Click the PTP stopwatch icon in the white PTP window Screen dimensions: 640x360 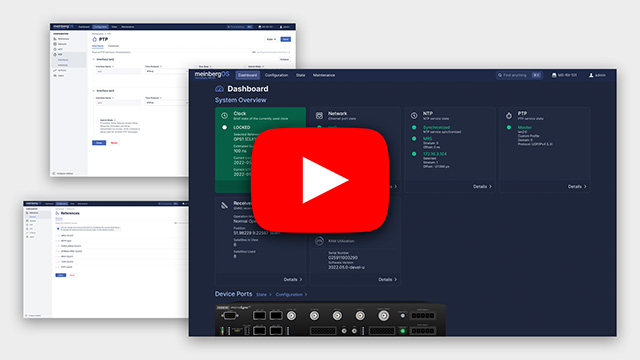click(x=95, y=39)
